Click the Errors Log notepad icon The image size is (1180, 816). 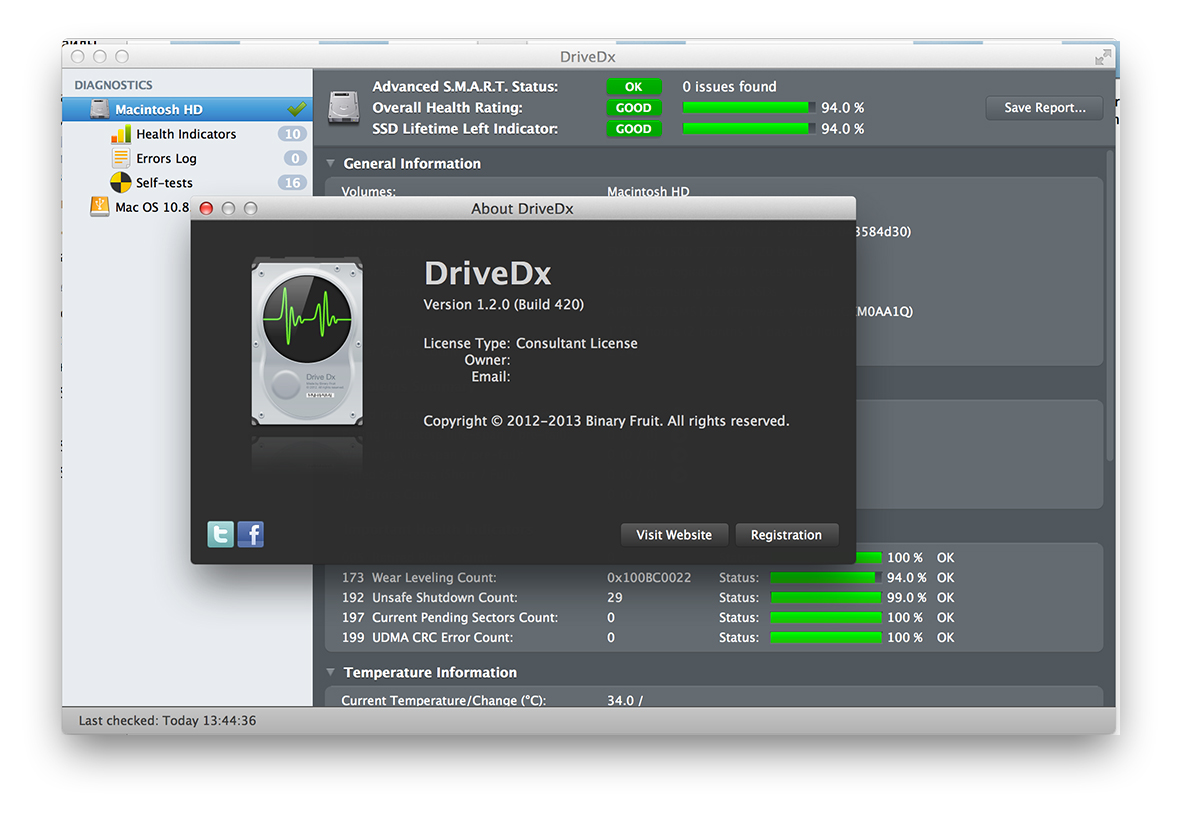pos(121,158)
